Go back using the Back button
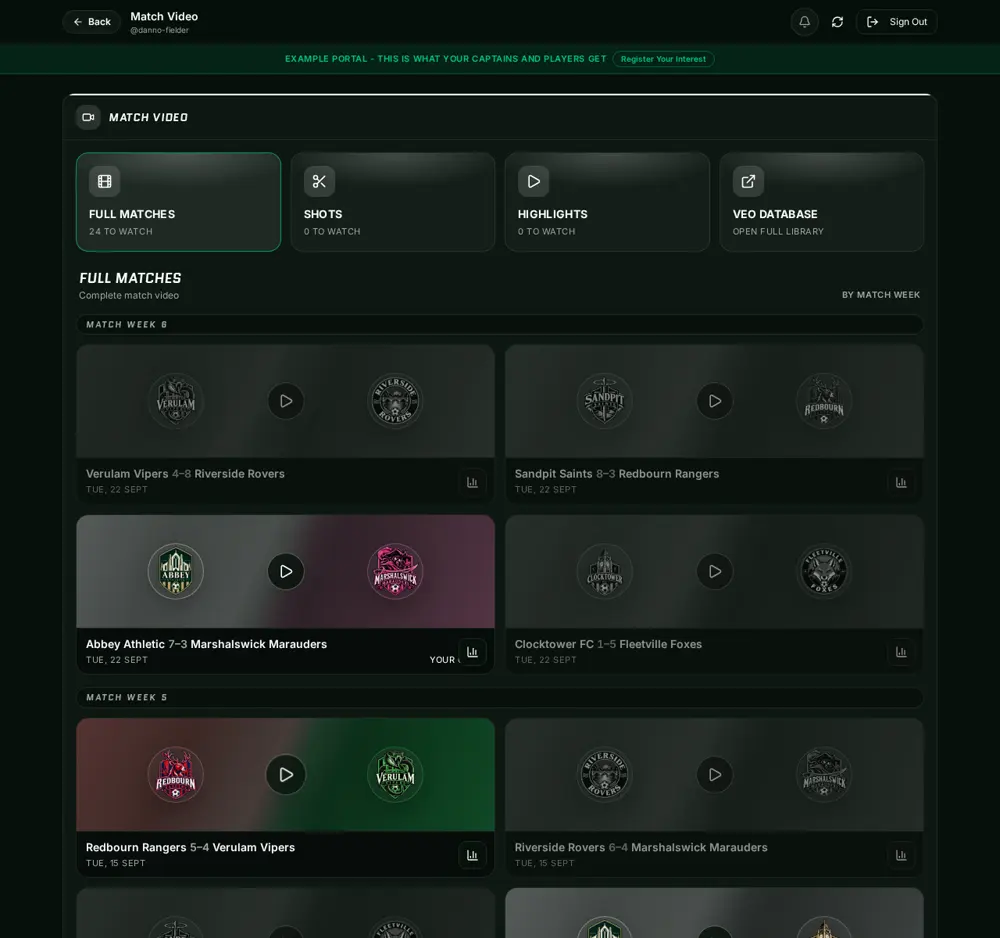 pyautogui.click(x=92, y=22)
